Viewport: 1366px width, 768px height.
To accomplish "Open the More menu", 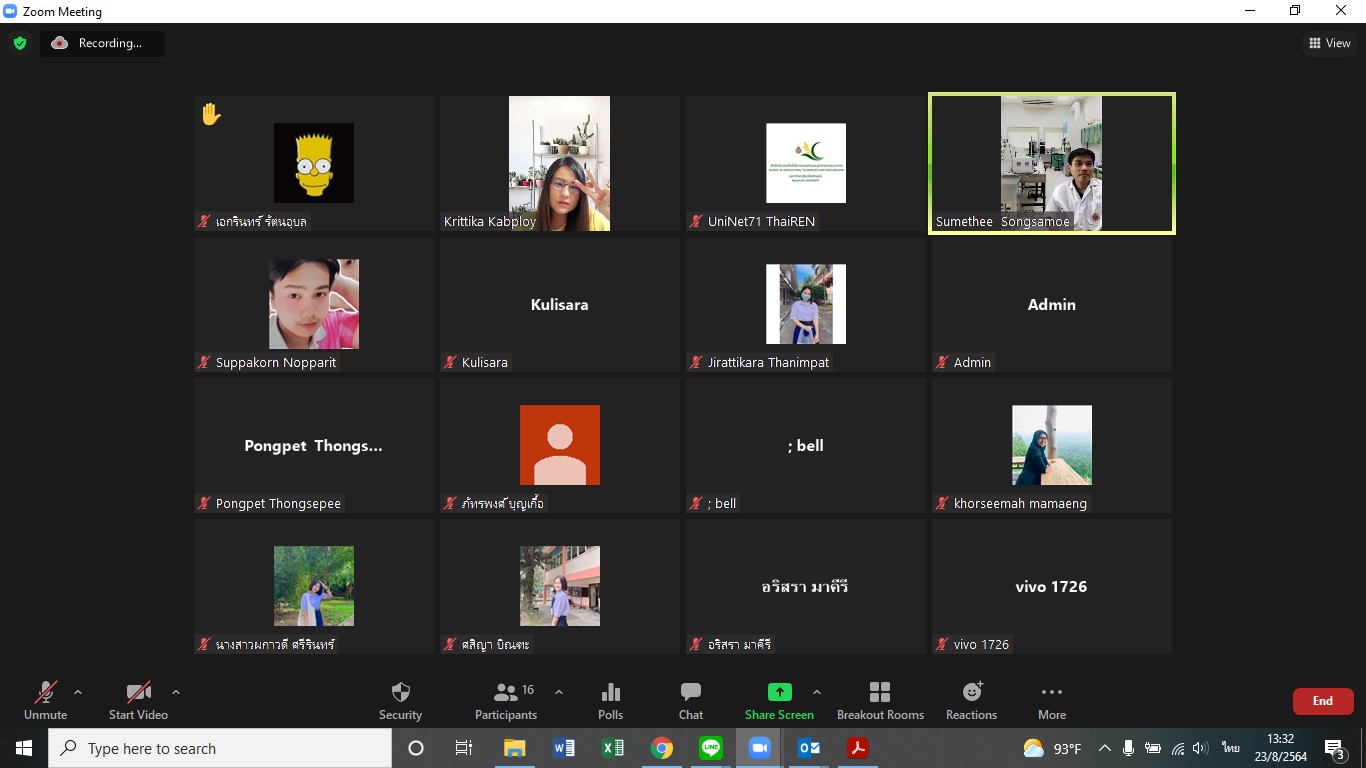I will pos(1051,700).
